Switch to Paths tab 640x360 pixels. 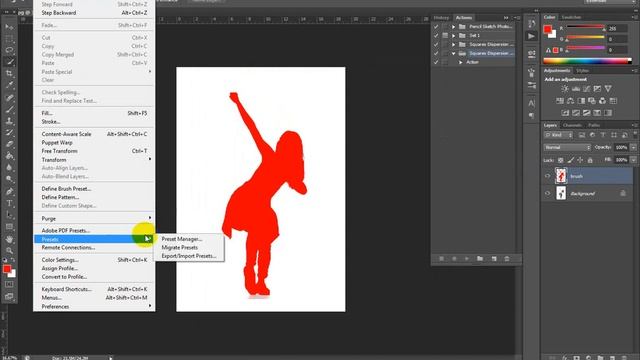(x=594, y=125)
